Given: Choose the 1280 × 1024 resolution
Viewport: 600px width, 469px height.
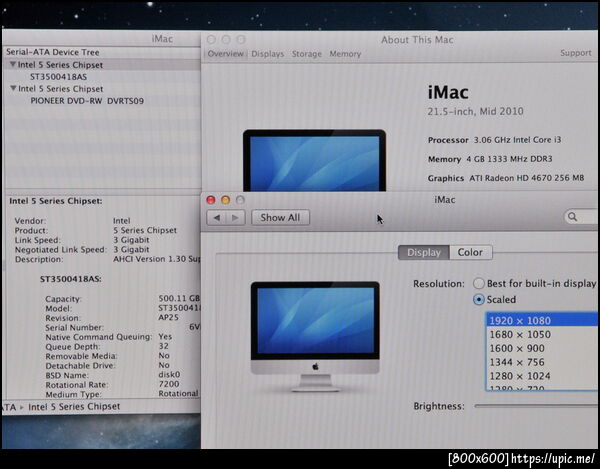Looking at the screenshot, I should [541, 376].
